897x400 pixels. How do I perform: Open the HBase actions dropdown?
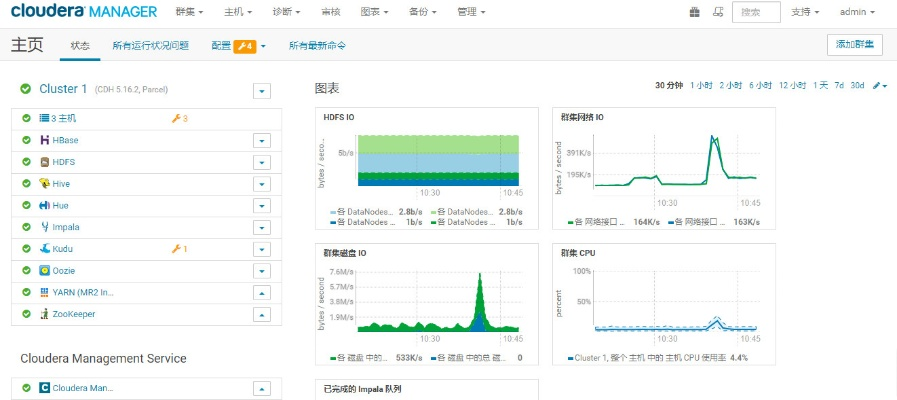[x=262, y=141]
